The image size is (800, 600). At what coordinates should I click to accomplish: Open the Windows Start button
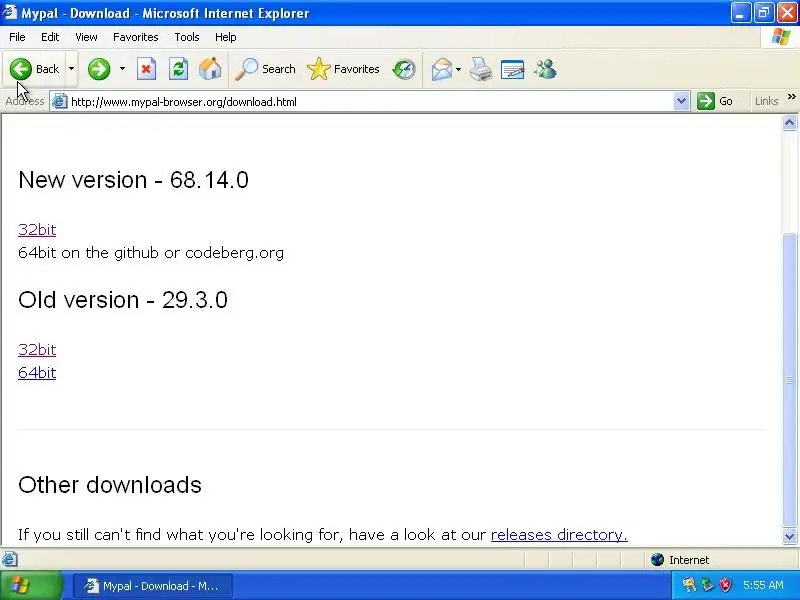tap(32, 585)
